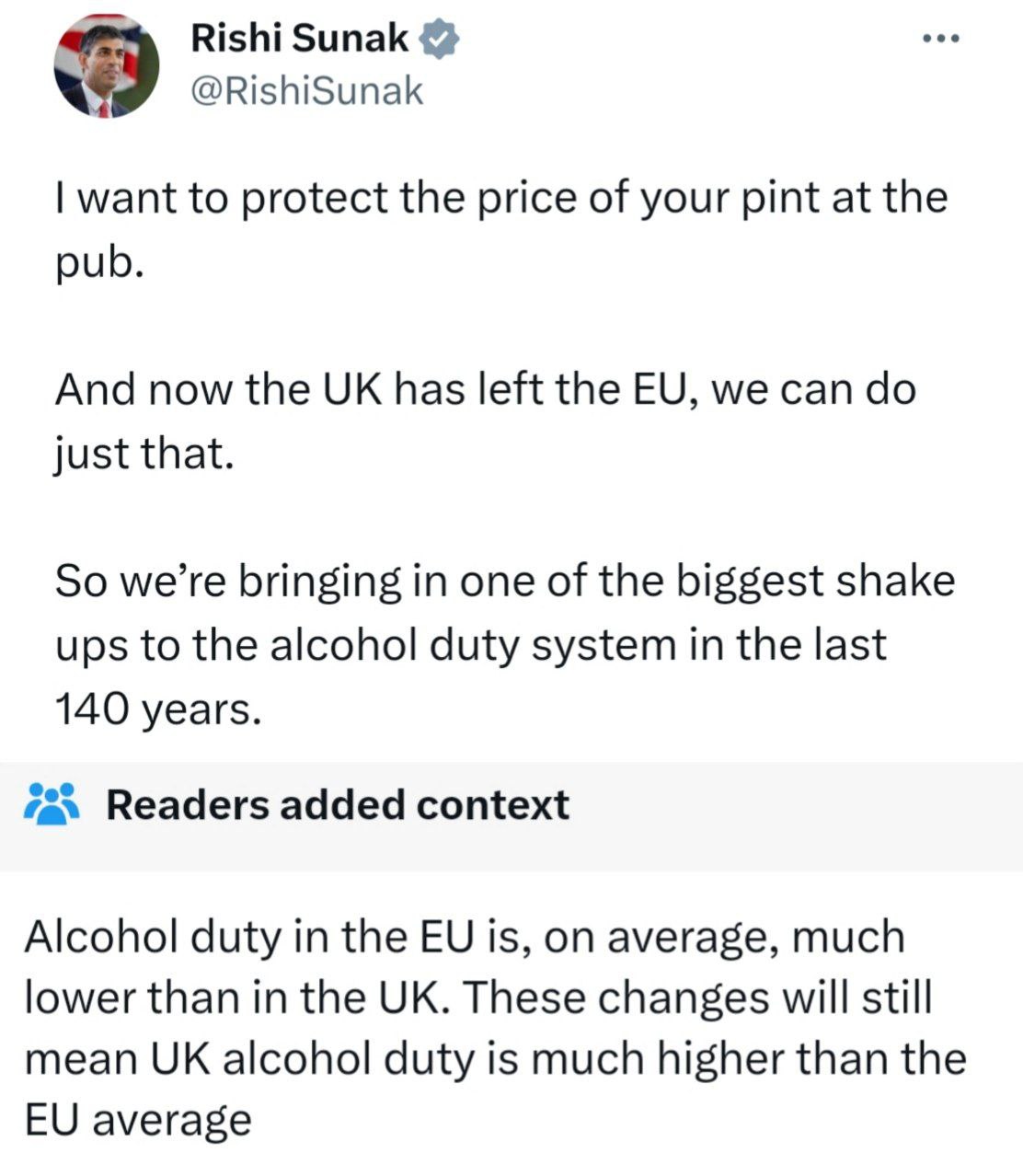1023x1176 pixels.
Task: Click the line starting "So we're bringing in"
Action: point(505,582)
